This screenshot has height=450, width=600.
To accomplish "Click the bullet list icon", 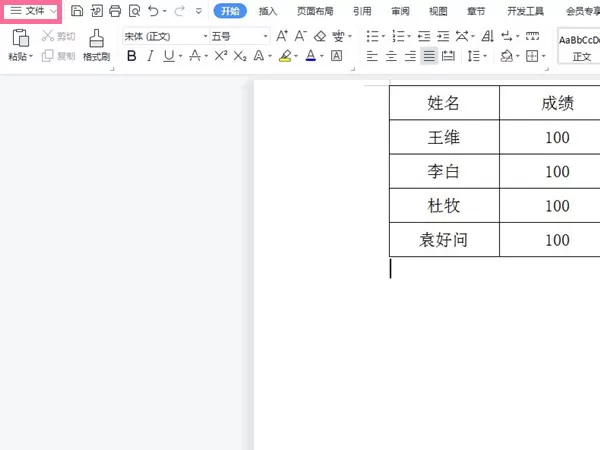I will tap(372, 36).
